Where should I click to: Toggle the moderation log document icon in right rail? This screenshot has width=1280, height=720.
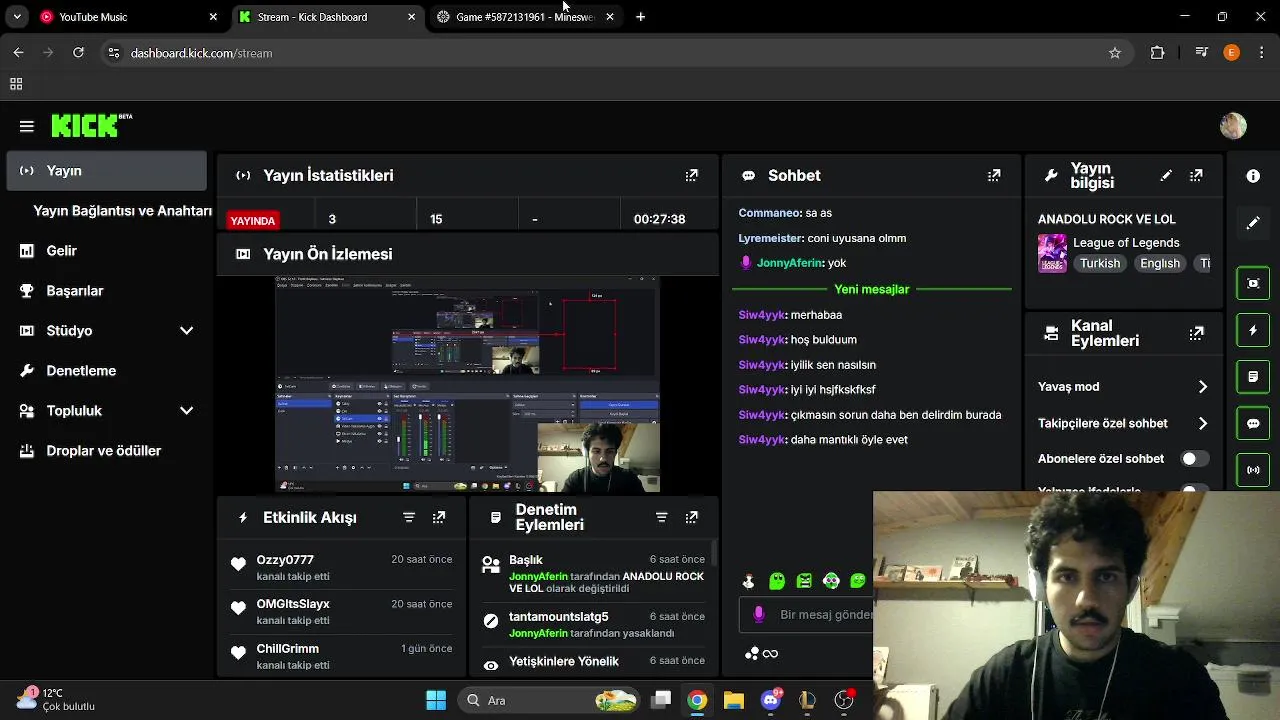(x=1253, y=377)
